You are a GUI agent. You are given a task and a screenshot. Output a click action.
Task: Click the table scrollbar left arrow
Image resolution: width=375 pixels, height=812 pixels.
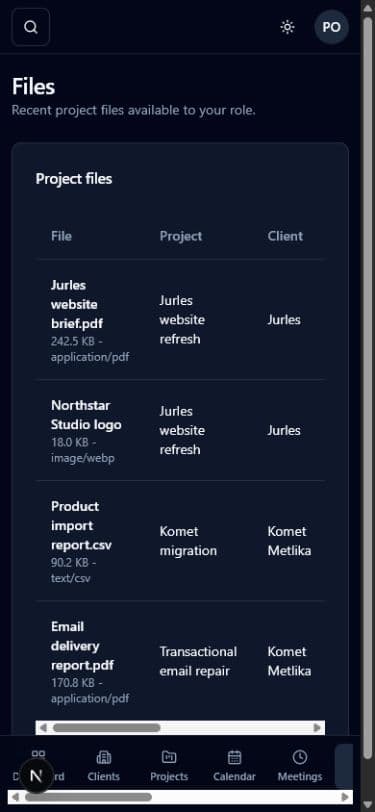(x=43, y=728)
